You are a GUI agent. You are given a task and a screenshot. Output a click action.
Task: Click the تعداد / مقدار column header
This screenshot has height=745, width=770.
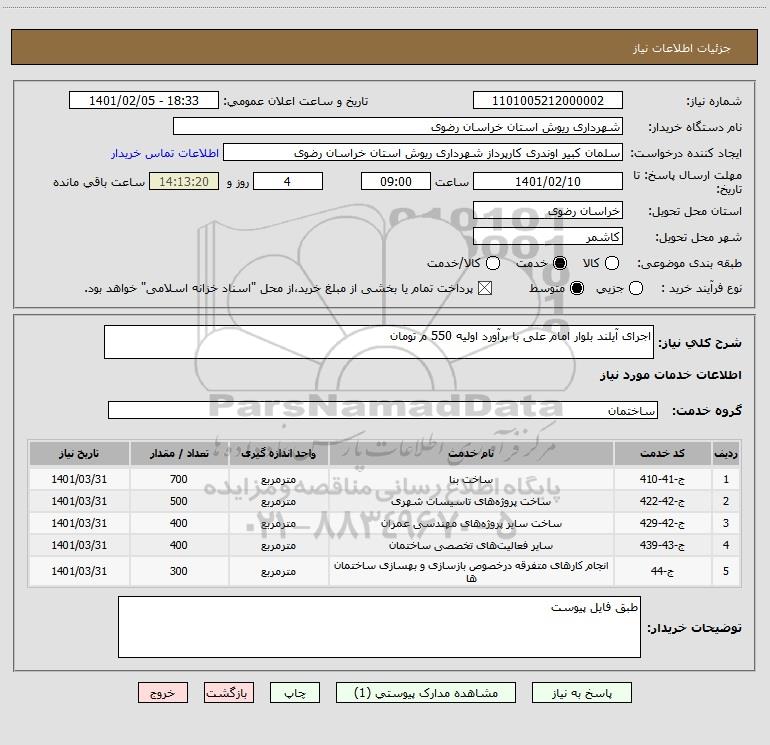click(179, 453)
